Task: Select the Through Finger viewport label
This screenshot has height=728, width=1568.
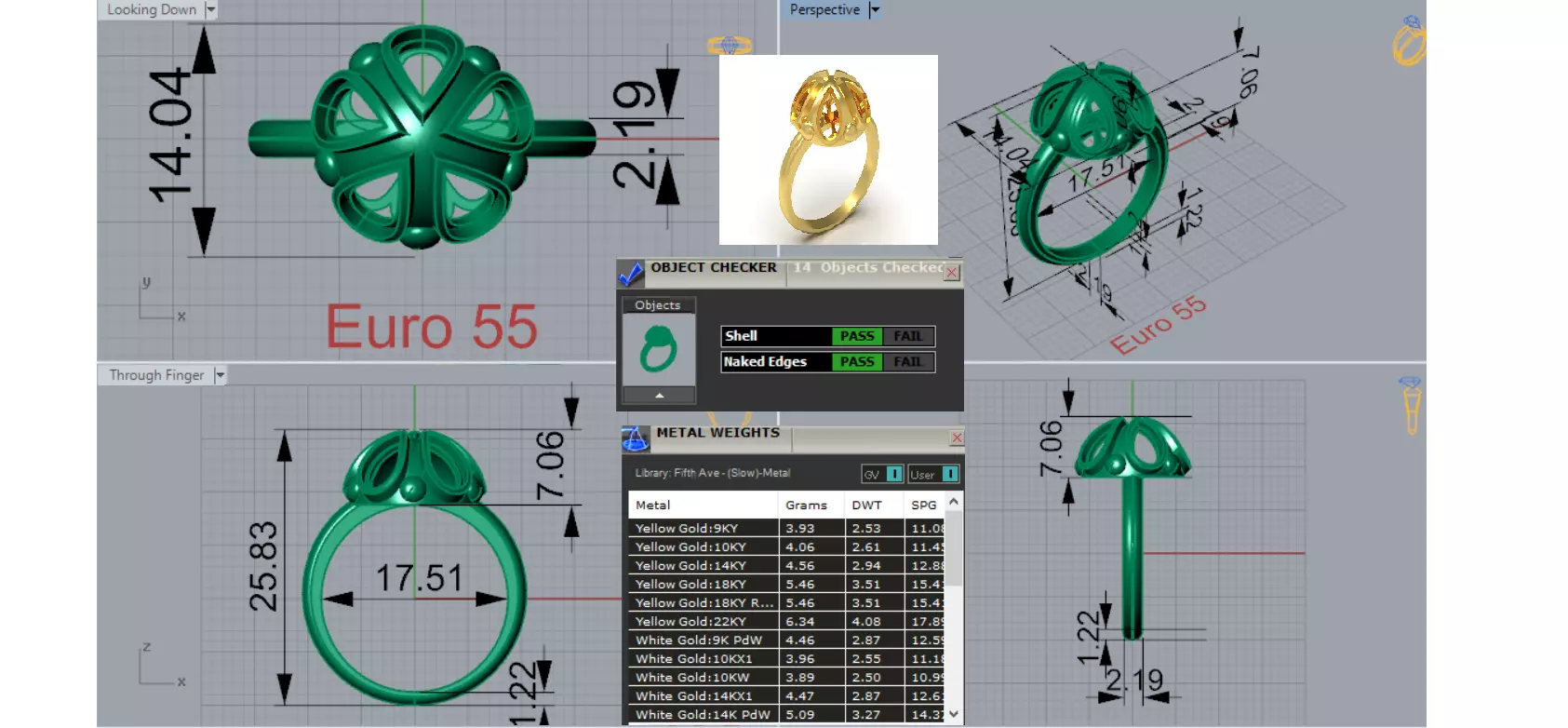Action: click(156, 375)
